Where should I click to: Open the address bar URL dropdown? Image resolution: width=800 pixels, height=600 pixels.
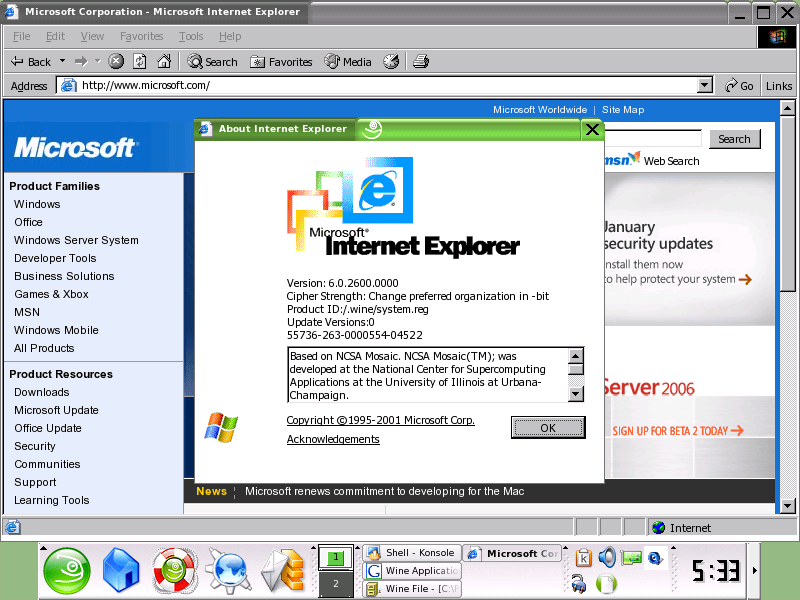pyautogui.click(x=705, y=85)
